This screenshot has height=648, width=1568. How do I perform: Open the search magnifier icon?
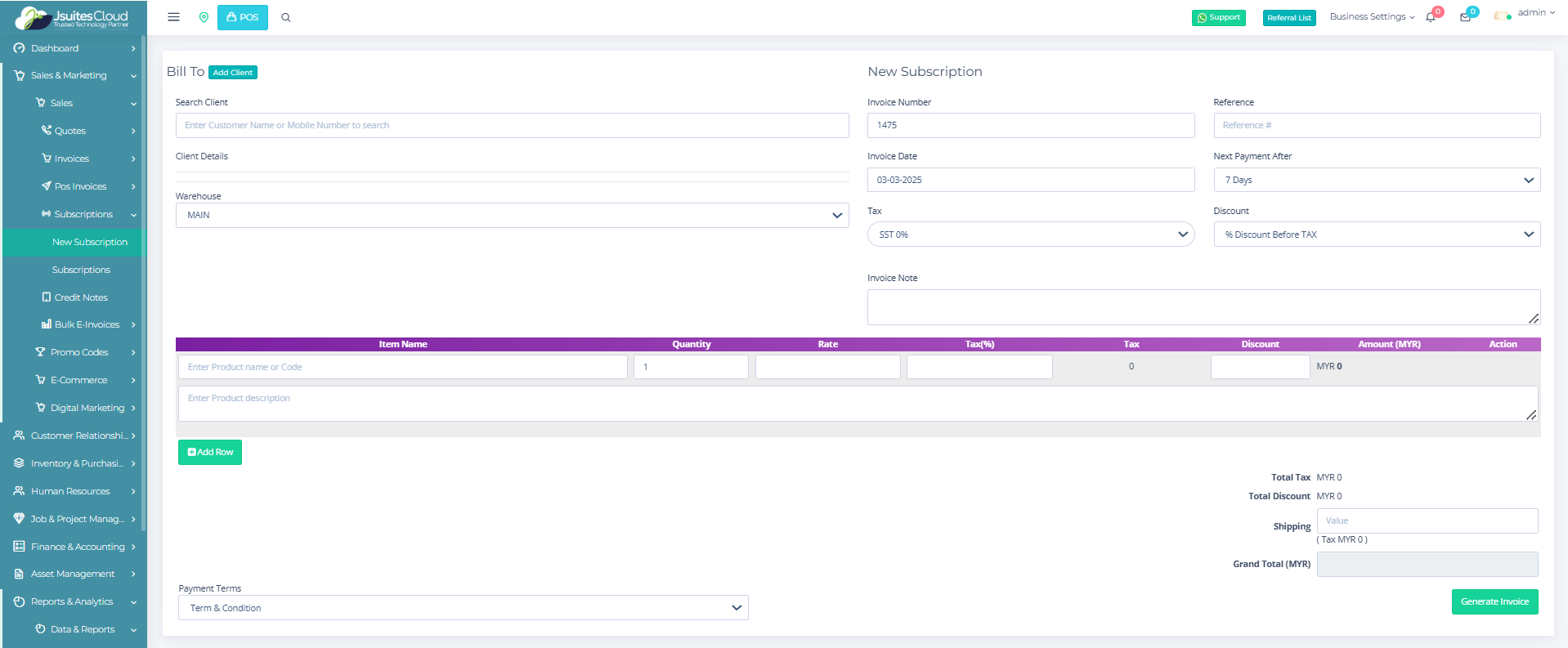[x=286, y=17]
